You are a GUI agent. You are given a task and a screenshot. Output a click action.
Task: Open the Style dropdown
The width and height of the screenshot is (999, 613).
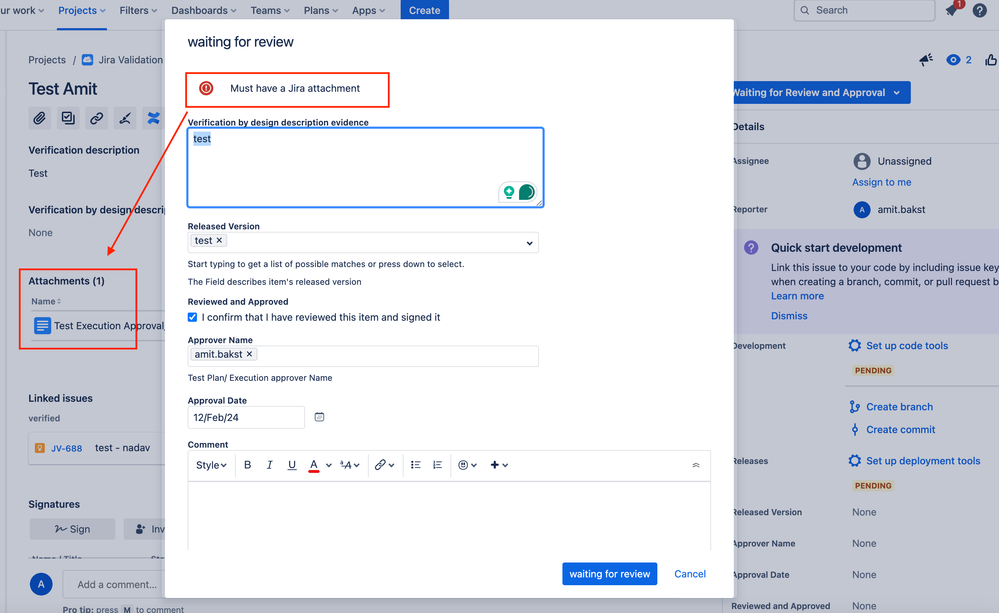tap(211, 465)
